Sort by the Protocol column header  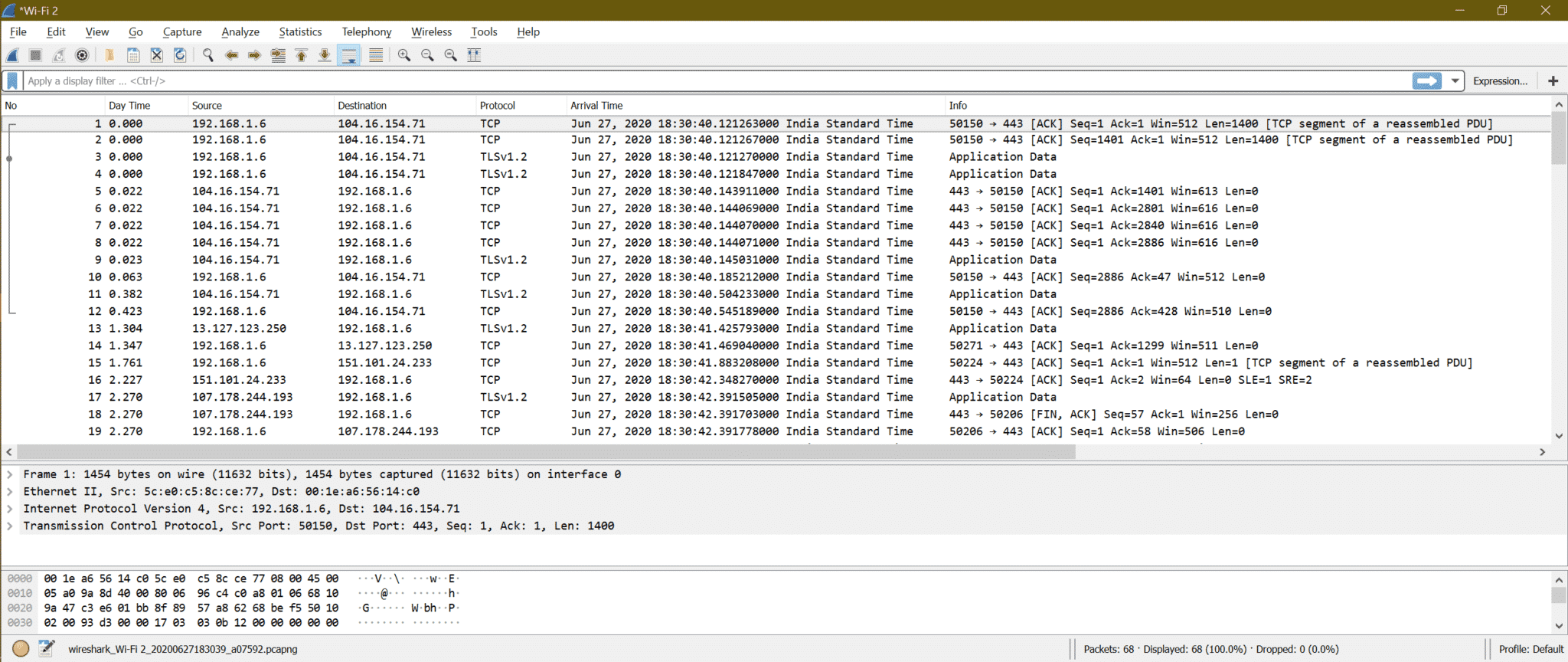pos(521,106)
